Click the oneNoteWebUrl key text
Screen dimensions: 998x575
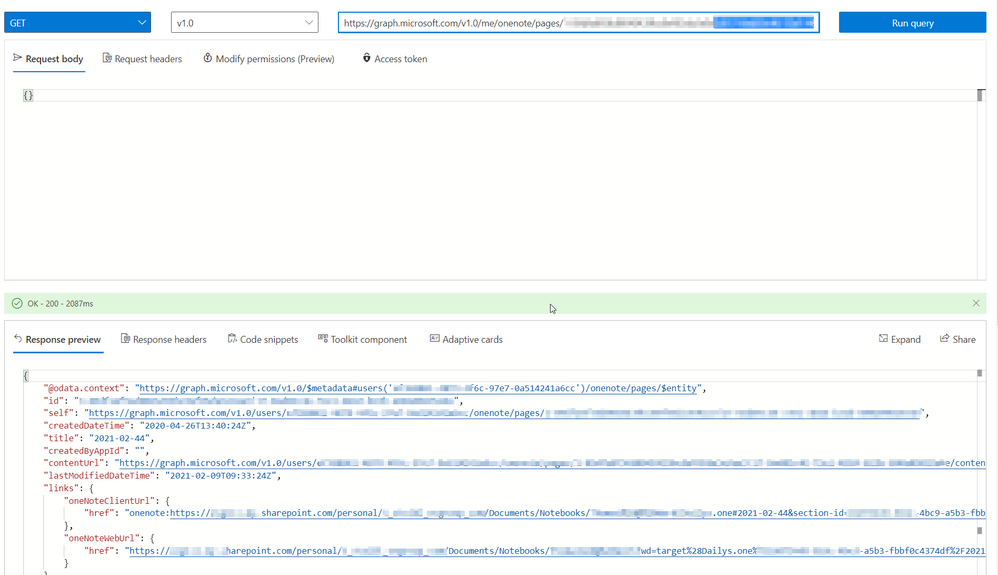[x=101, y=538]
